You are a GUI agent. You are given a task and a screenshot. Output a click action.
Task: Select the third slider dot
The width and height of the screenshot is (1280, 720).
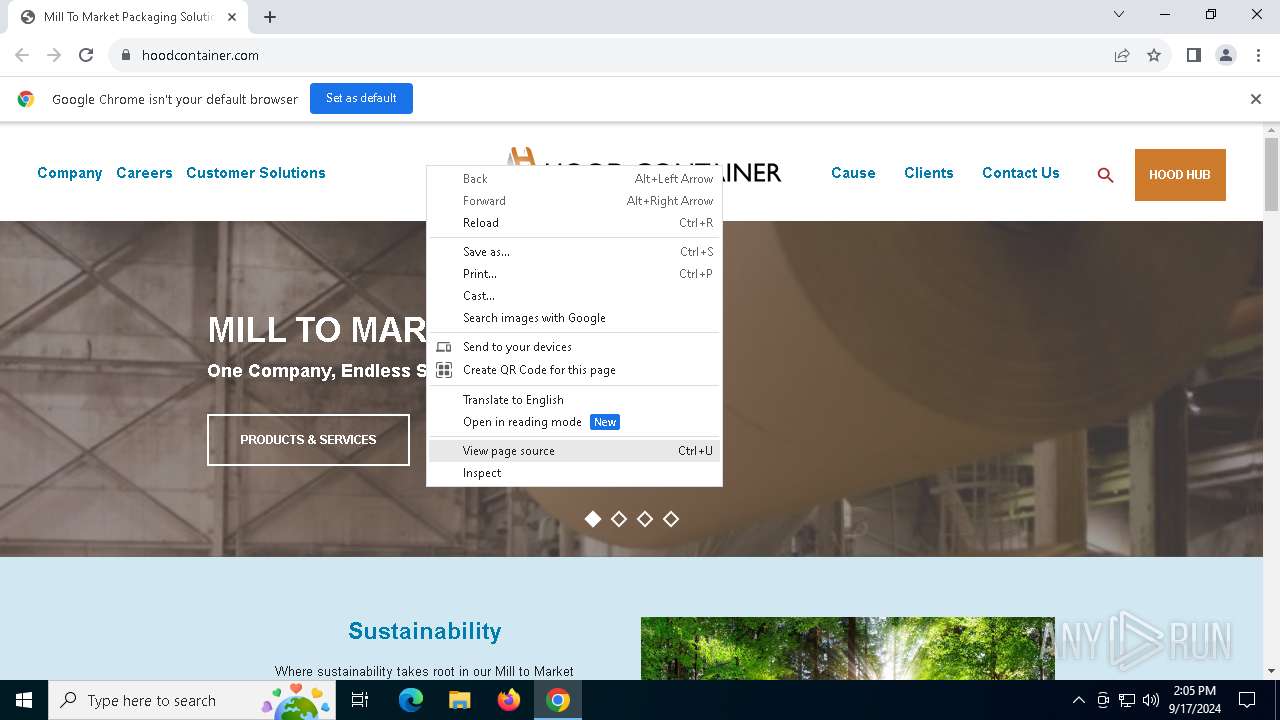coord(645,519)
